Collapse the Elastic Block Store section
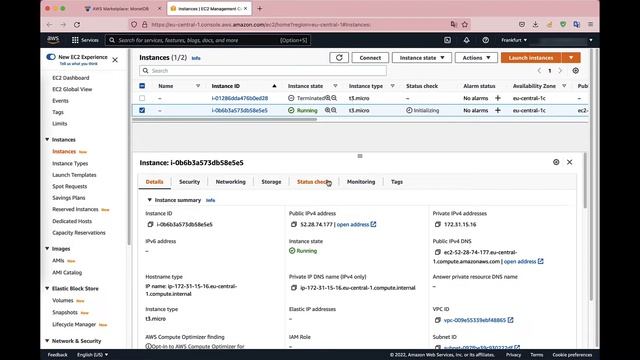The width and height of the screenshot is (640, 360). point(47,289)
